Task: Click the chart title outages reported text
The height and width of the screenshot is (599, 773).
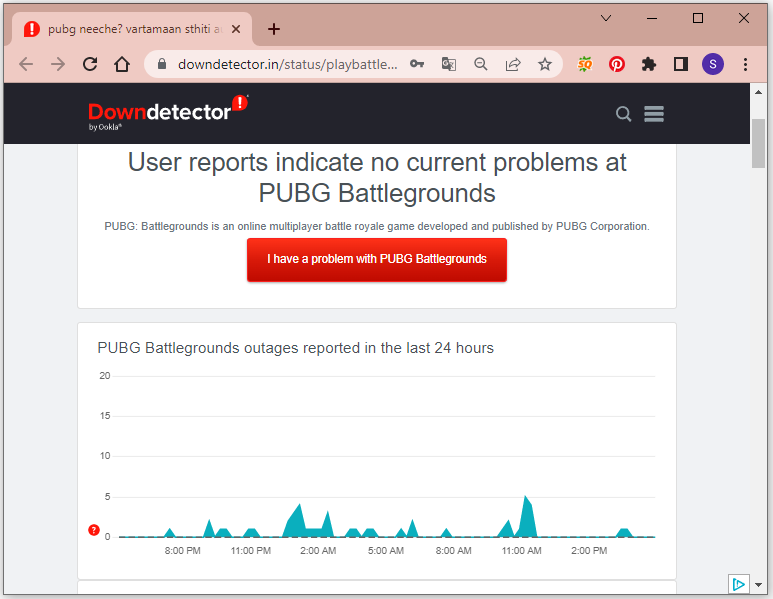Action: click(x=295, y=348)
